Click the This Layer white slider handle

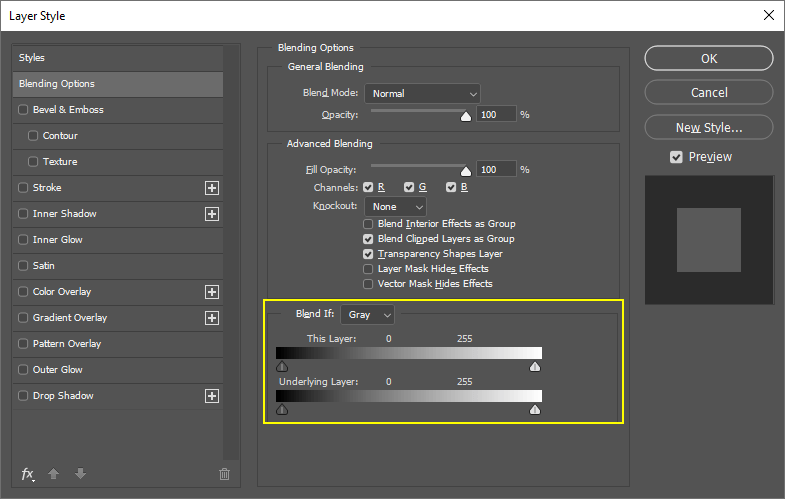(x=535, y=367)
